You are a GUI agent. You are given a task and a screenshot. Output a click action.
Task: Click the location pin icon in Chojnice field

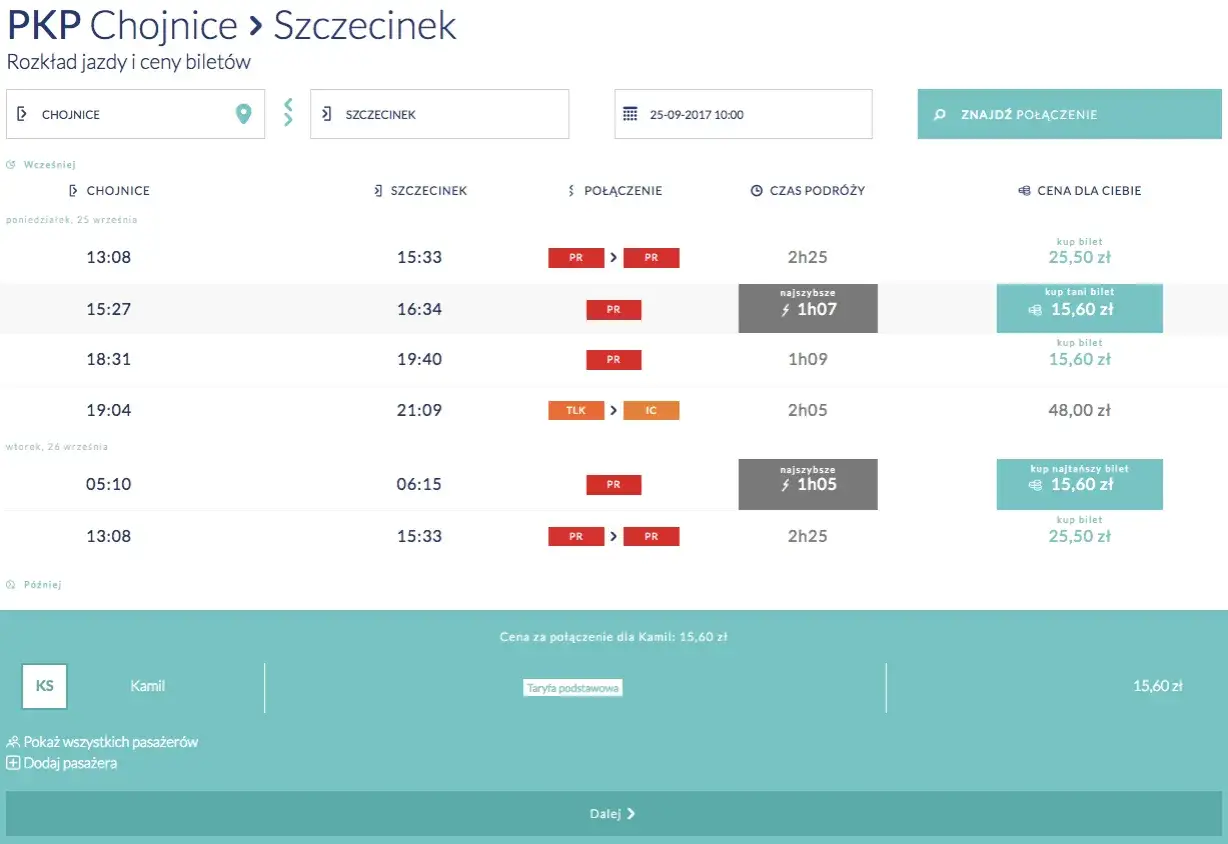[x=243, y=115]
